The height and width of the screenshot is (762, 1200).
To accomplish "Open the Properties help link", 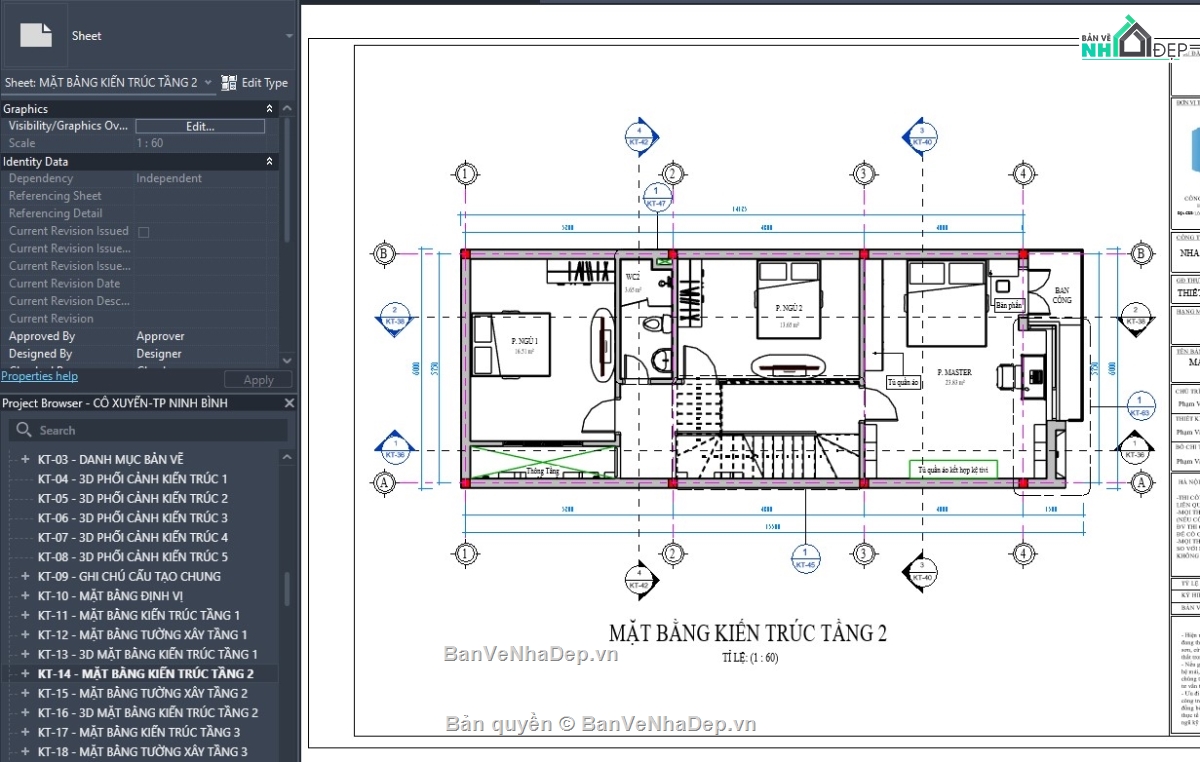I will [x=39, y=376].
